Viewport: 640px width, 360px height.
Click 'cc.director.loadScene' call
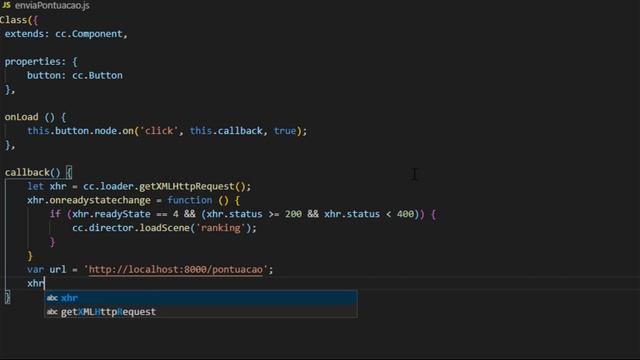tap(131, 228)
